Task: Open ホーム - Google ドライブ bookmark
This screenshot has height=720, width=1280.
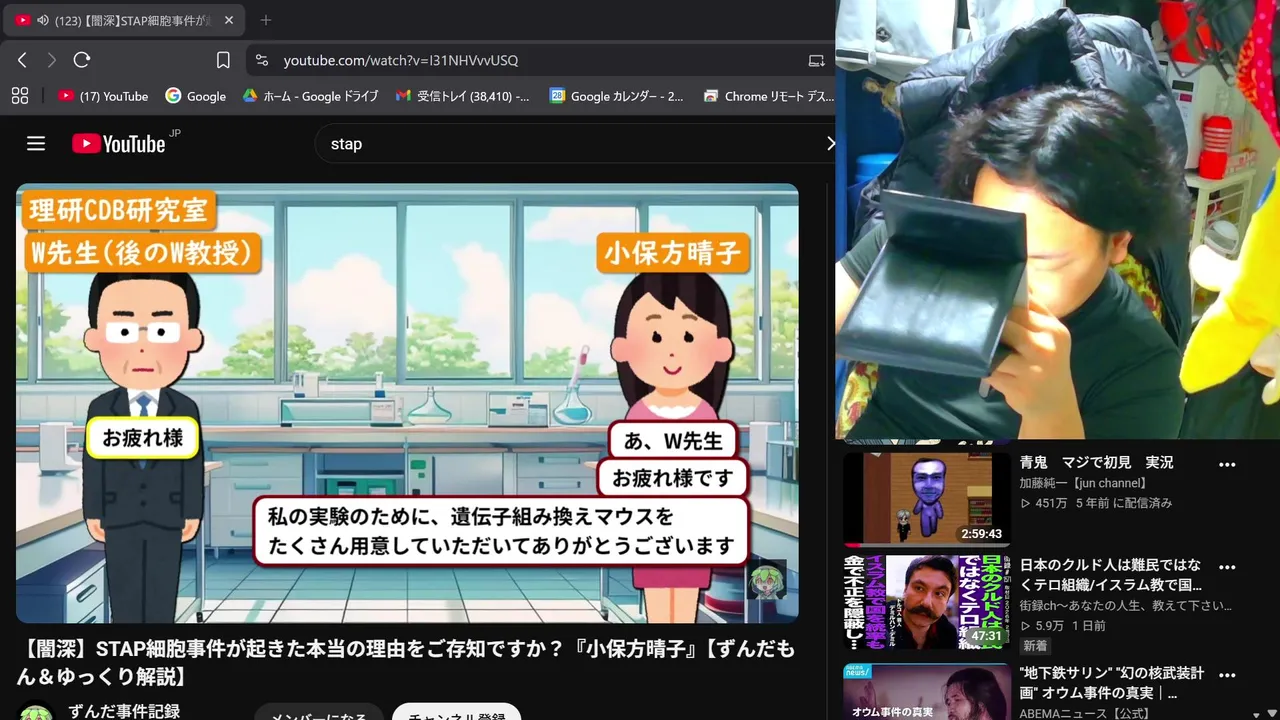Action: pyautogui.click(x=310, y=96)
